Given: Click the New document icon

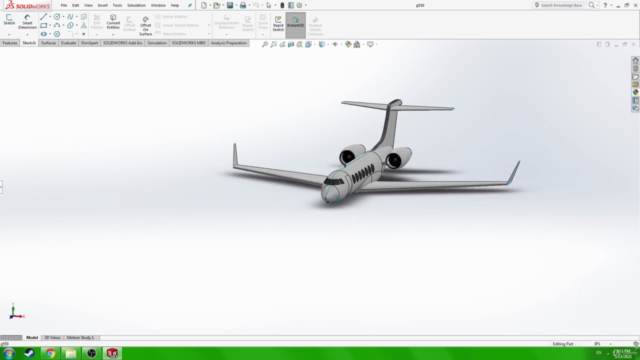Looking at the screenshot, I should pyautogui.click(x=204, y=5).
